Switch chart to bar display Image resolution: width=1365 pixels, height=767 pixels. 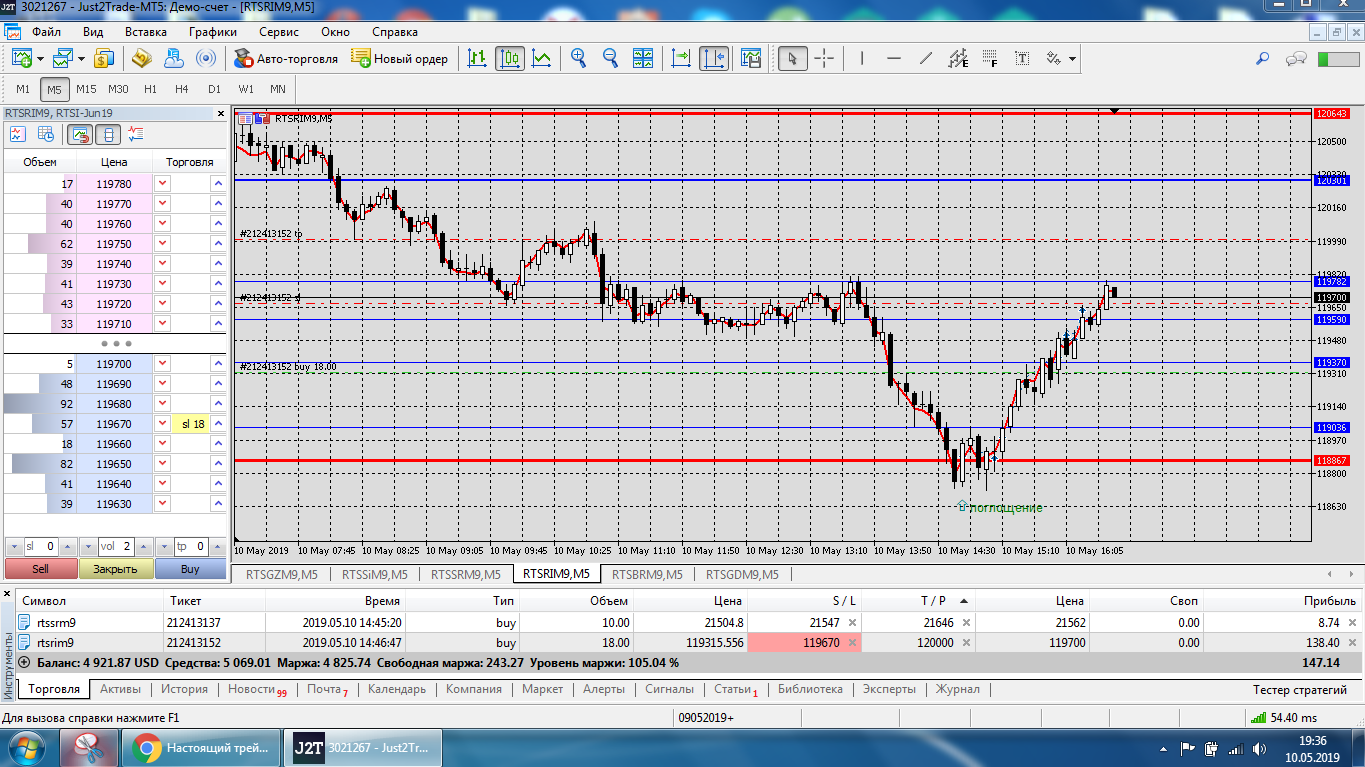pyautogui.click(x=478, y=59)
